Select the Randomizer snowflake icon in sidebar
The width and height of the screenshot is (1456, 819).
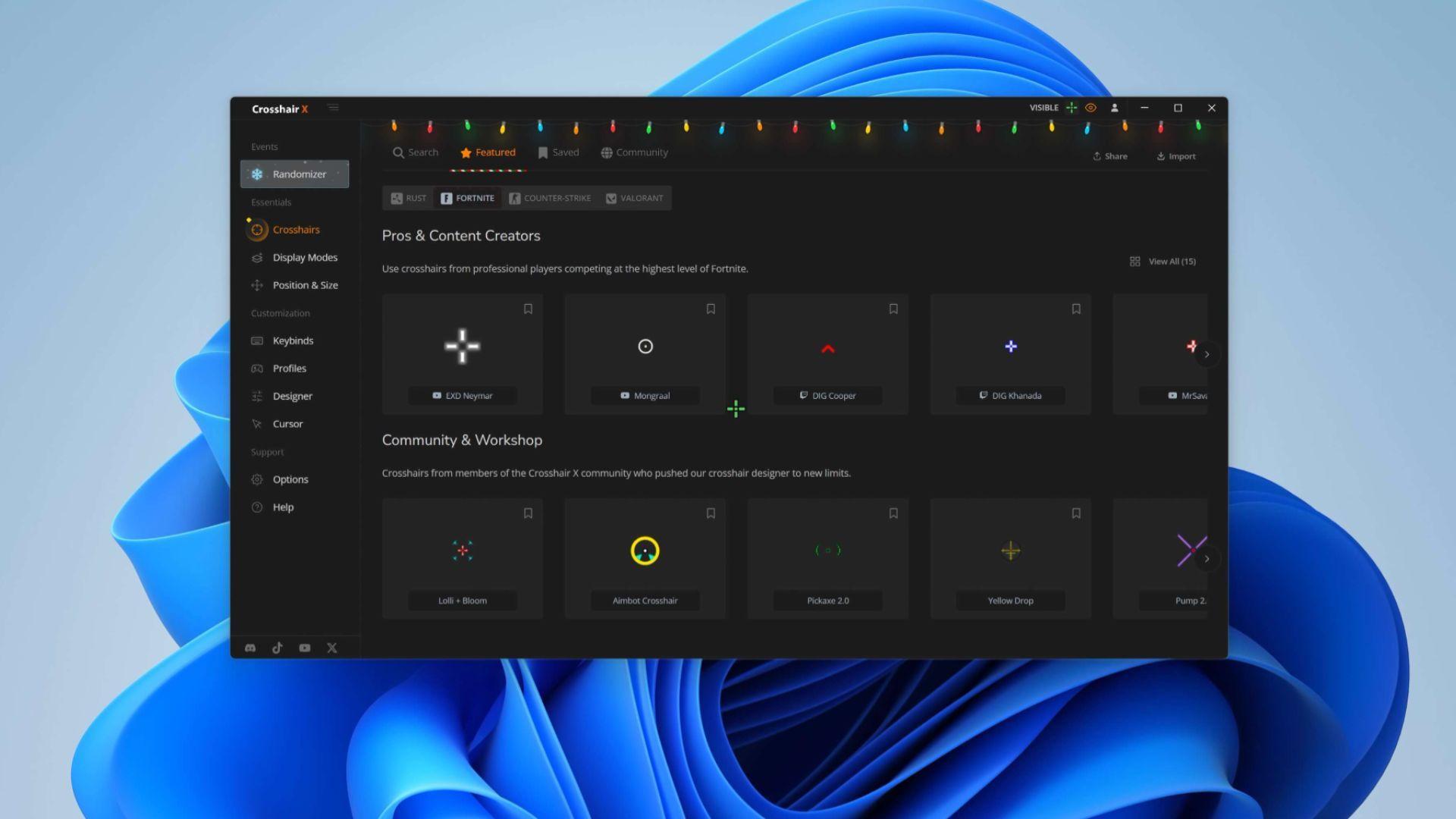(258, 174)
